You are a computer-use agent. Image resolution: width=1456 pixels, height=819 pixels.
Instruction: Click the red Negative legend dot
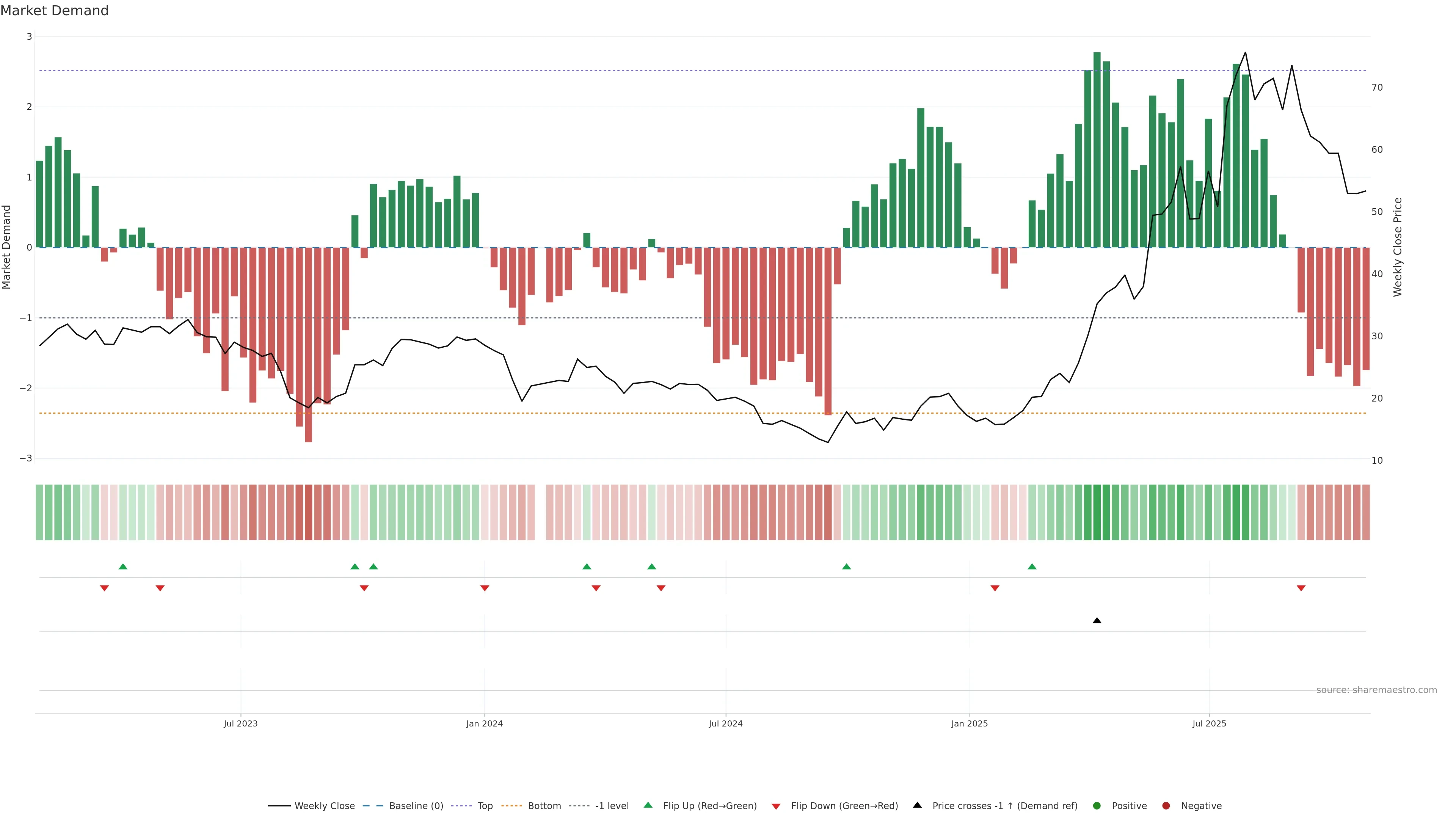tap(1166, 806)
